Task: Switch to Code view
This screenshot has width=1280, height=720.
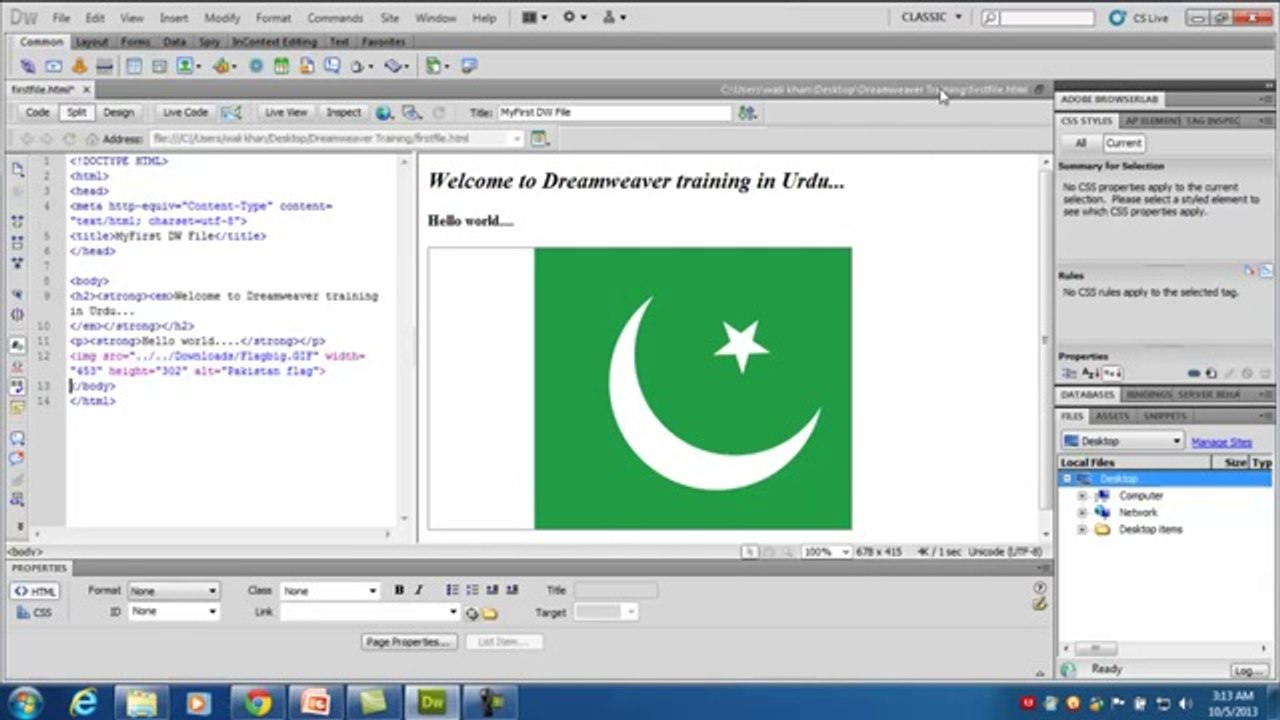Action: point(37,113)
